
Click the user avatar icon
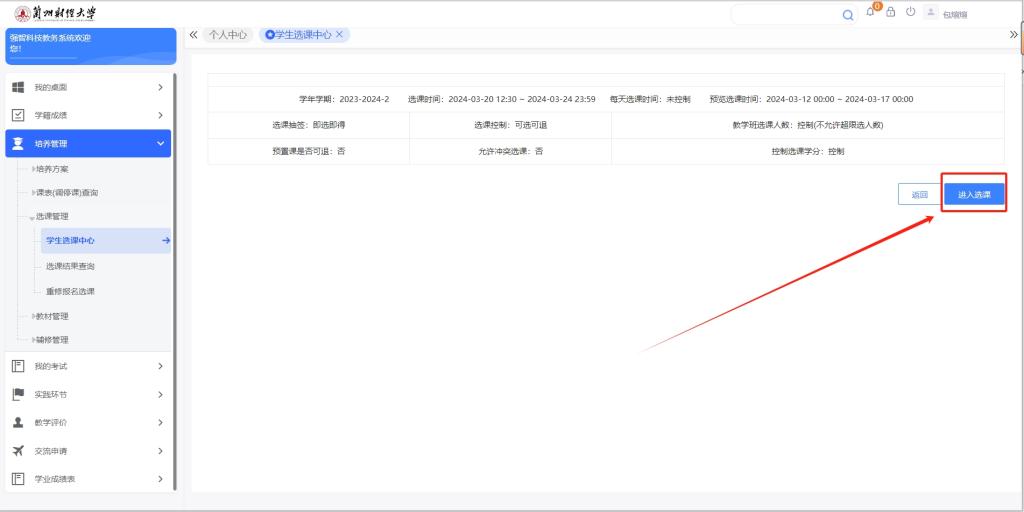(931, 13)
